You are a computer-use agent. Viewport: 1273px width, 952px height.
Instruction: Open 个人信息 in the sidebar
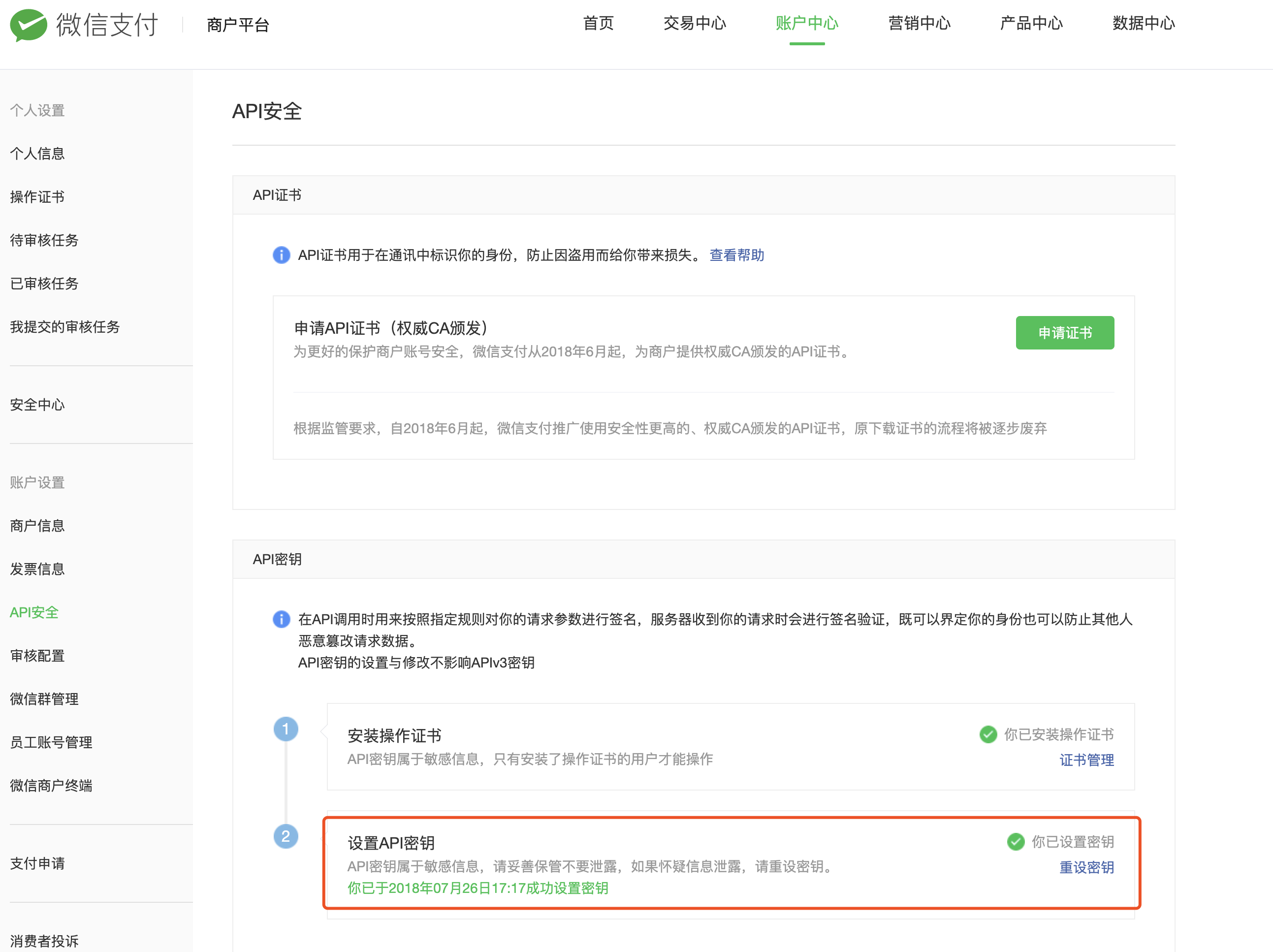(x=37, y=154)
